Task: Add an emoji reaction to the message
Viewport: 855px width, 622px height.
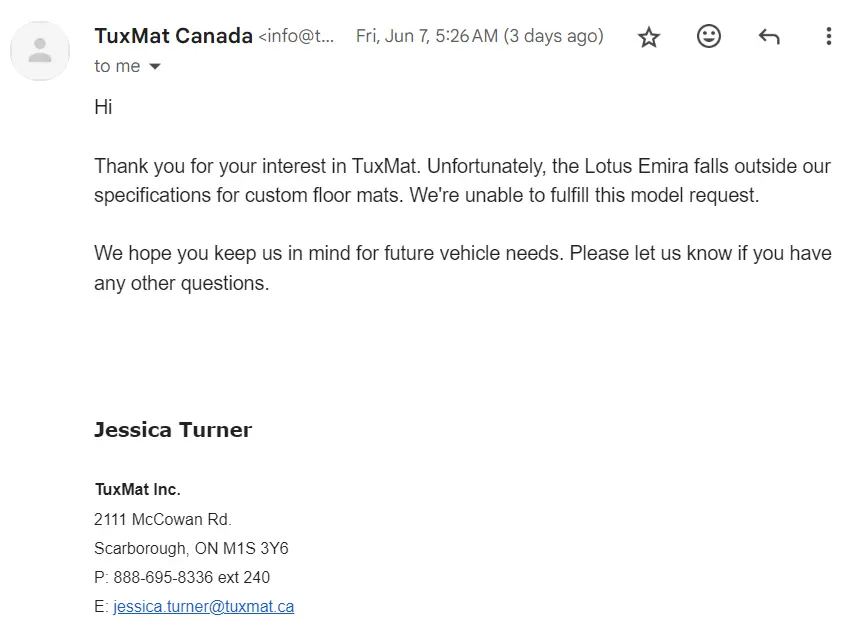Action: pyautogui.click(x=709, y=37)
